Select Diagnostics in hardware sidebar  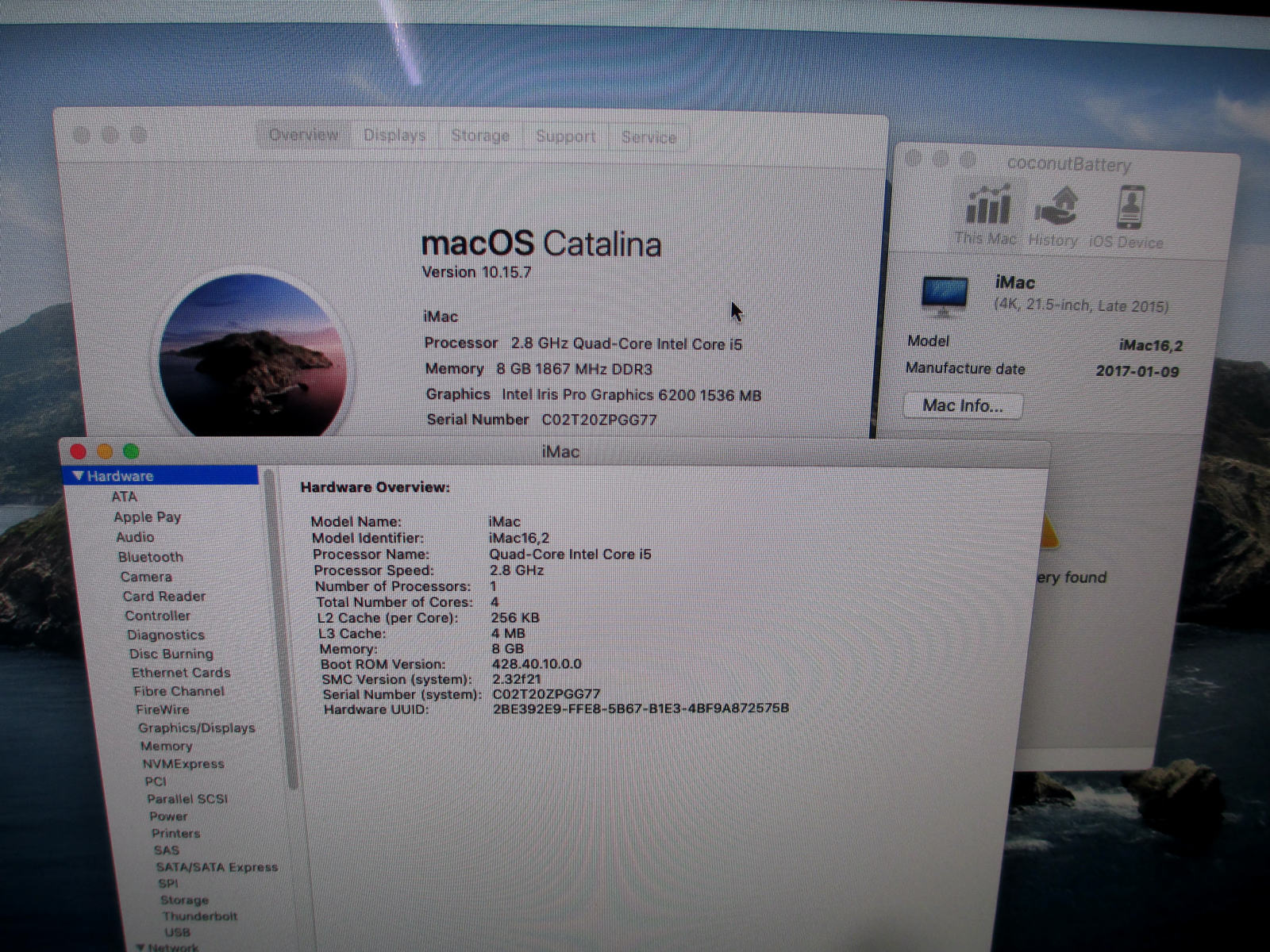[166, 635]
